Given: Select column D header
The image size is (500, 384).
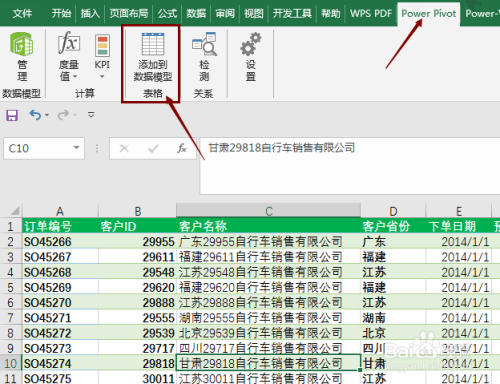Looking at the screenshot, I should pyautogui.click(x=393, y=211).
